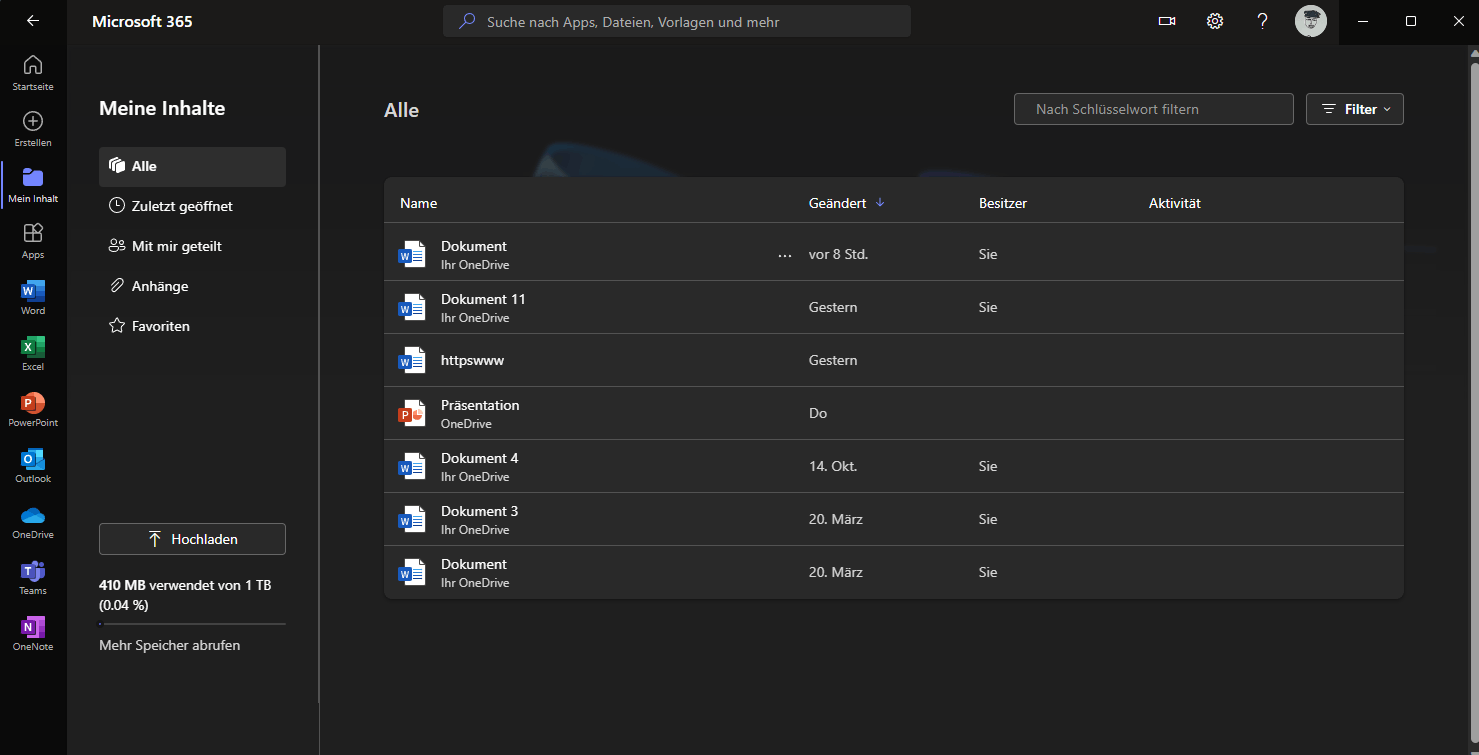Screen dimensions: 1479x755
Task: Minimize the Microsoft 365 window
Action: [1363, 21]
